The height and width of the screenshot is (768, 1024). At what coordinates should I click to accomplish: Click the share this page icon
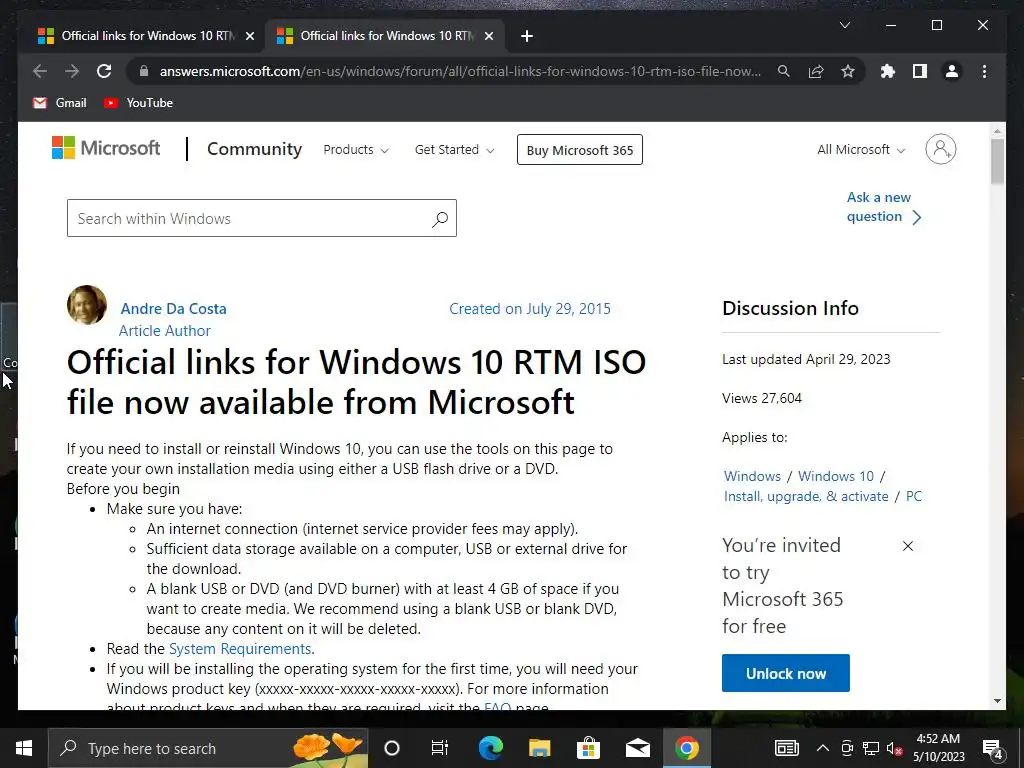816,71
